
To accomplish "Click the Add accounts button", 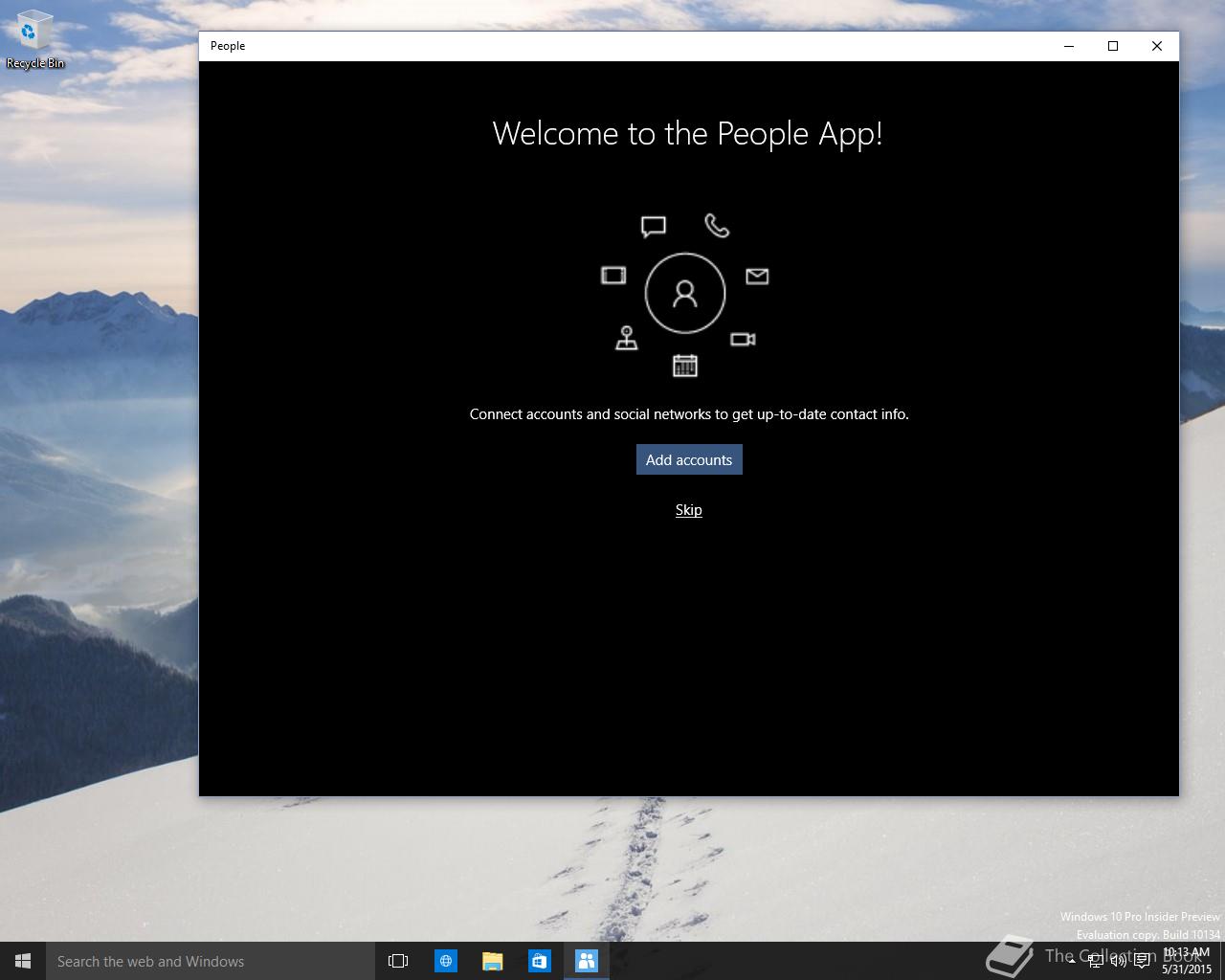I will [x=689, y=459].
